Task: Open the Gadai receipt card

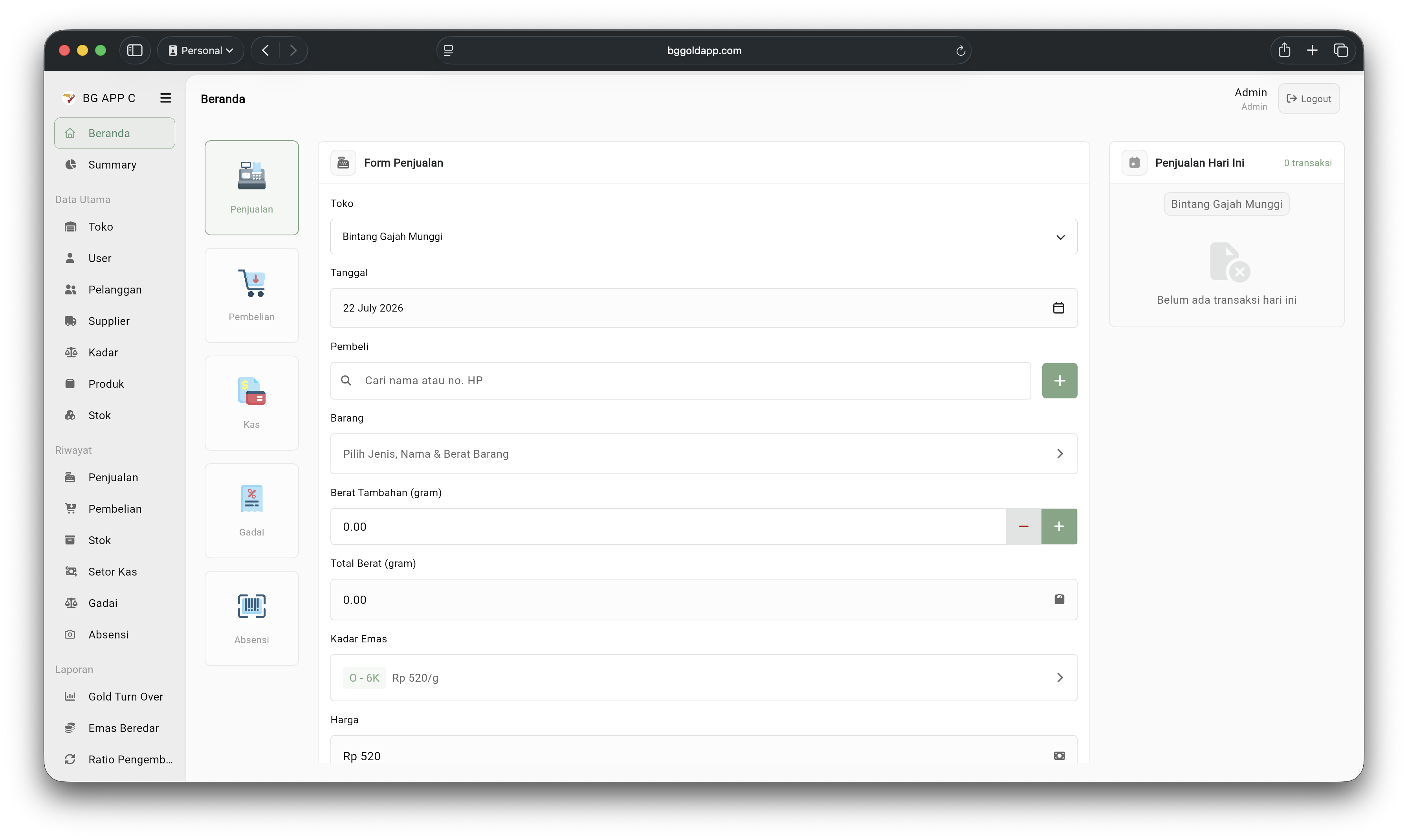Action: (251, 510)
